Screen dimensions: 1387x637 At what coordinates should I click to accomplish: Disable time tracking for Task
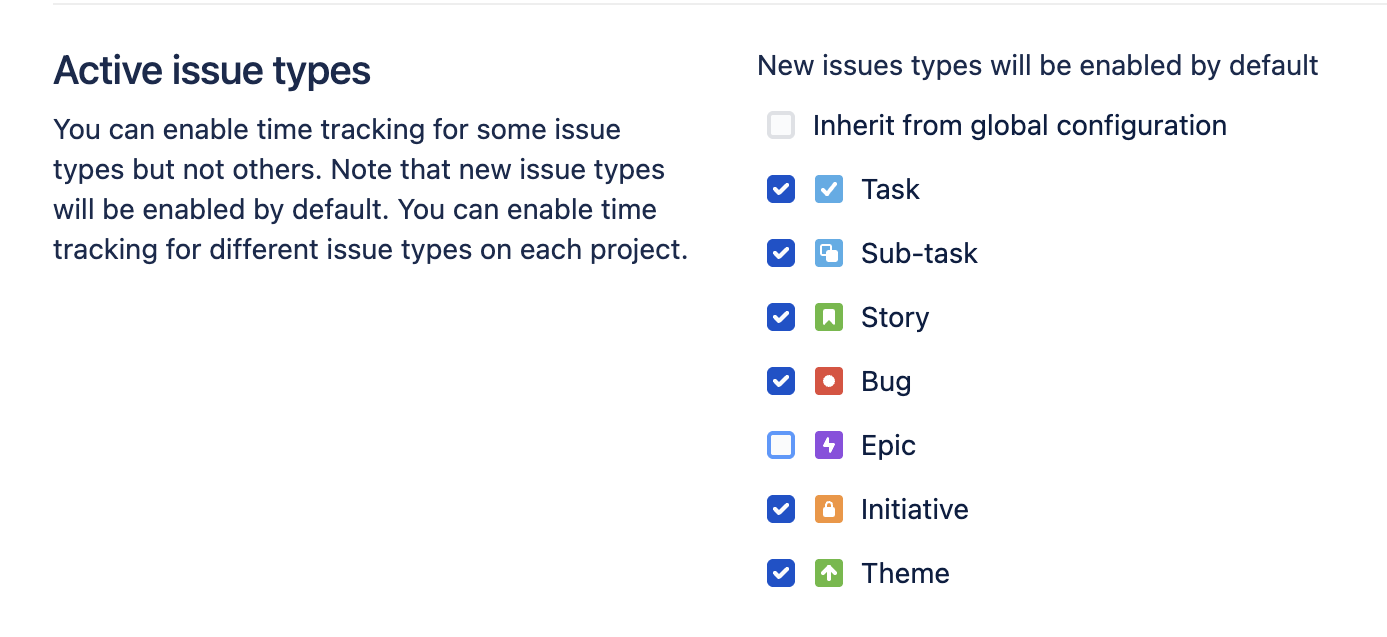[781, 189]
